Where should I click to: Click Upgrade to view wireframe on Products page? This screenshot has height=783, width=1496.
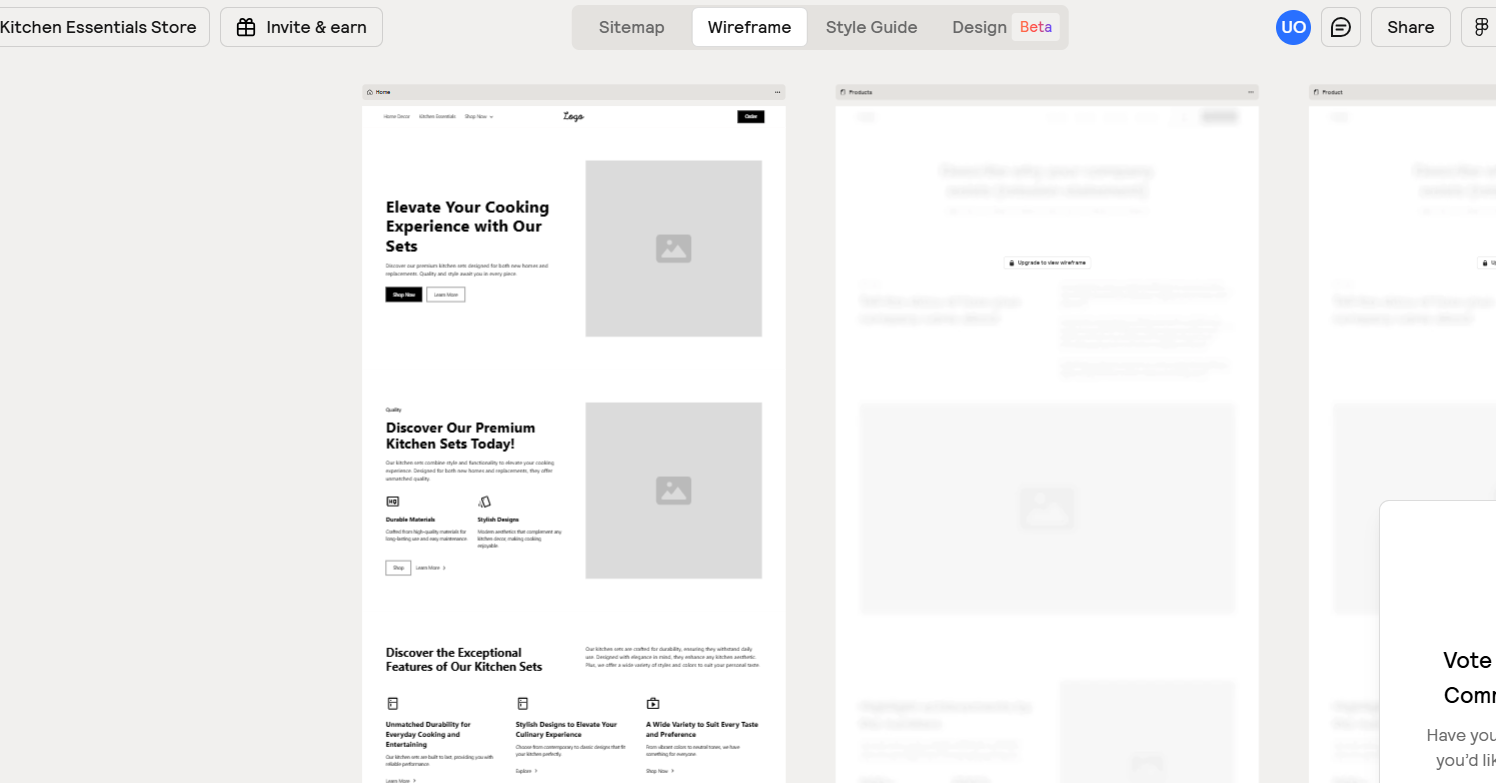click(x=1047, y=263)
